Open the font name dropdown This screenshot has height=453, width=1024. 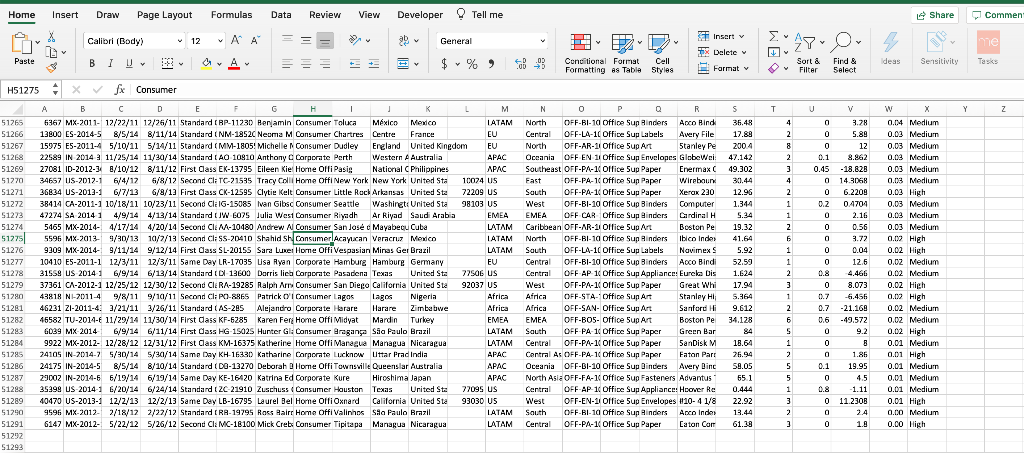pyautogui.click(x=180, y=41)
